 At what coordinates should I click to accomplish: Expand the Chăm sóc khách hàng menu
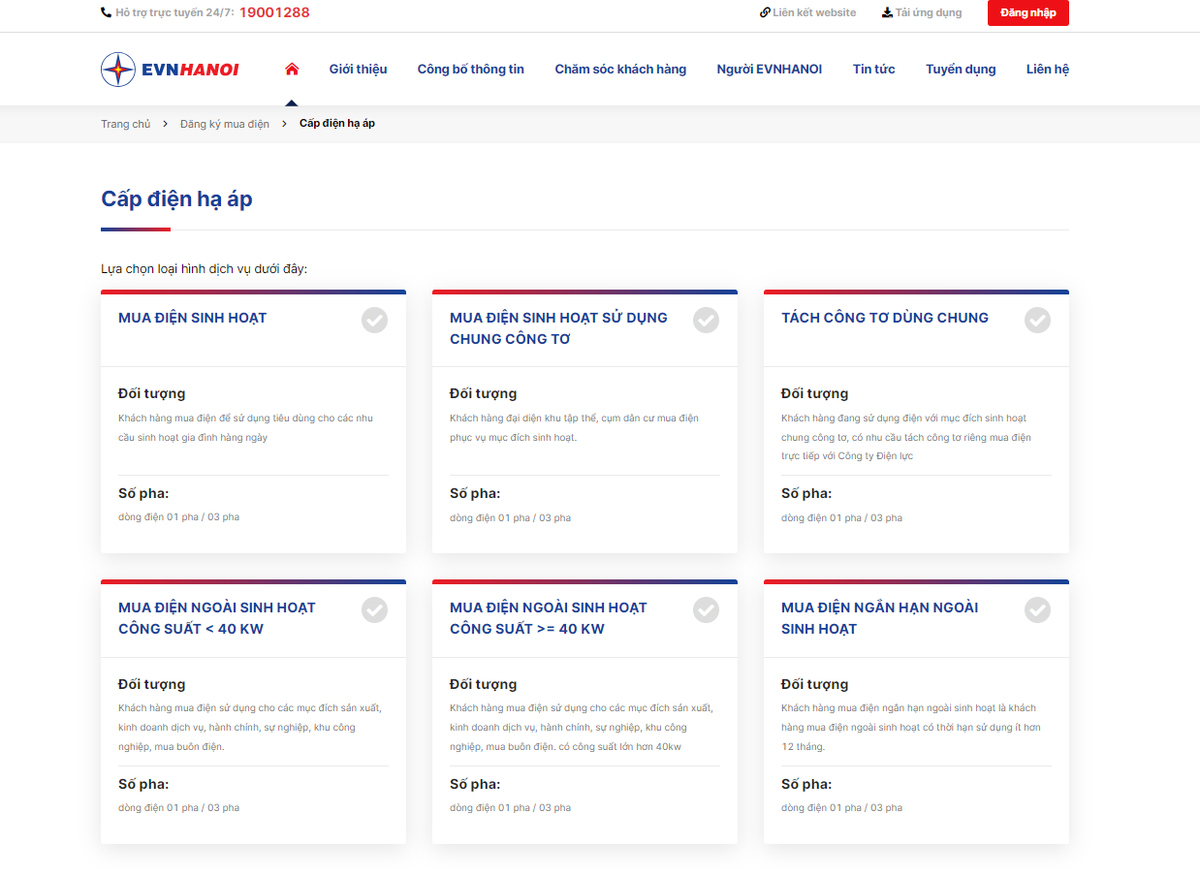[x=620, y=69]
